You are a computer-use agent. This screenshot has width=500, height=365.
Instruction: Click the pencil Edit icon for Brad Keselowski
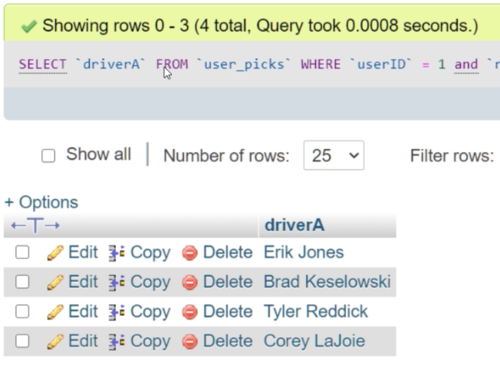(55, 282)
